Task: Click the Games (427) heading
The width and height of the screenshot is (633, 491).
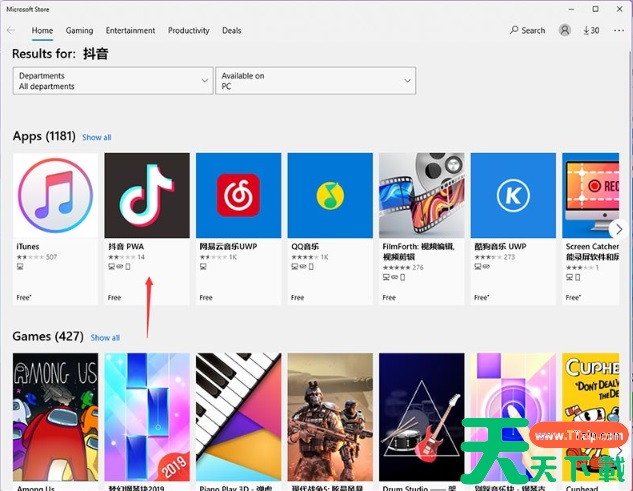Action: [48, 336]
